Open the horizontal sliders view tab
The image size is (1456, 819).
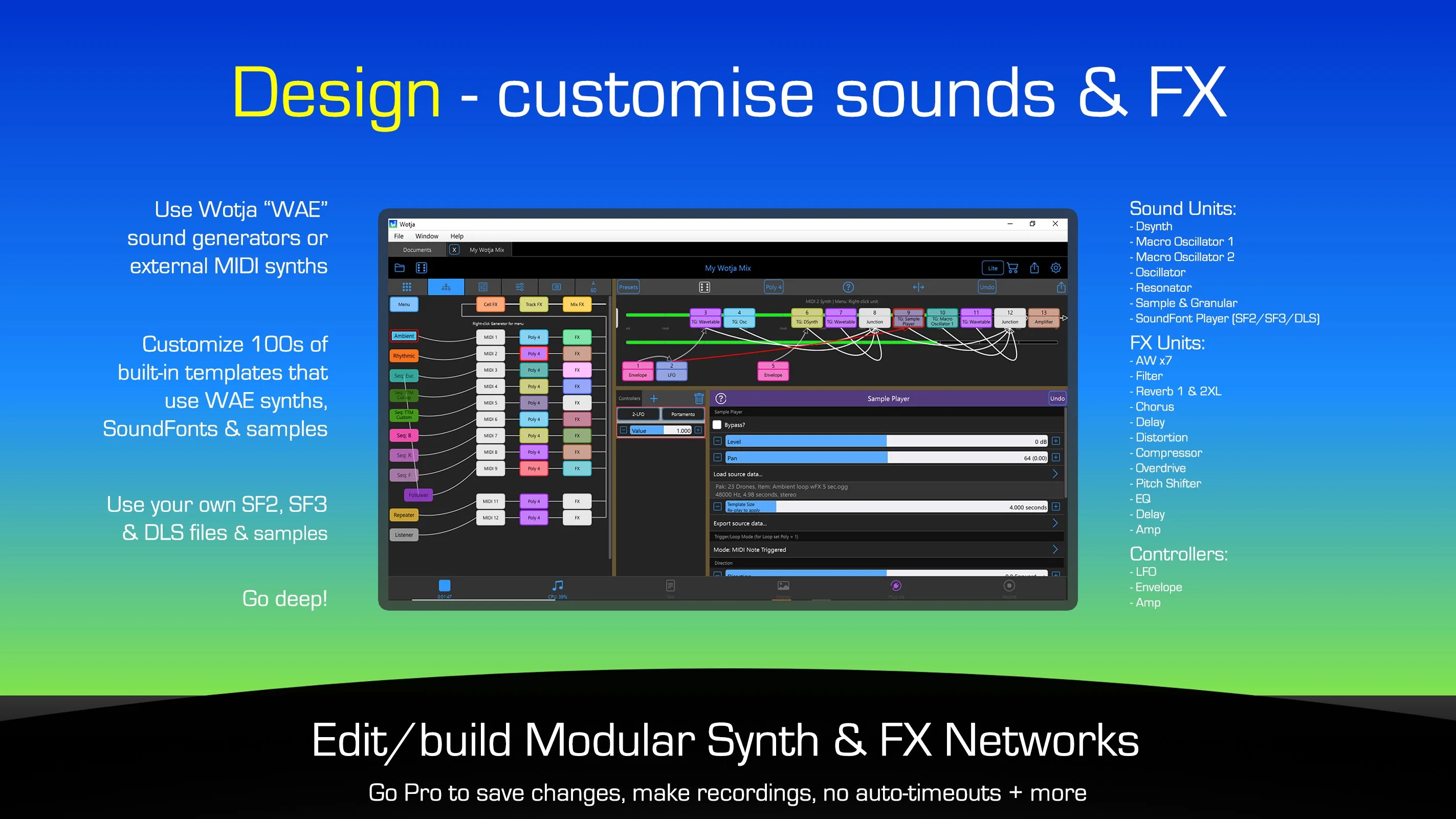[x=519, y=287]
